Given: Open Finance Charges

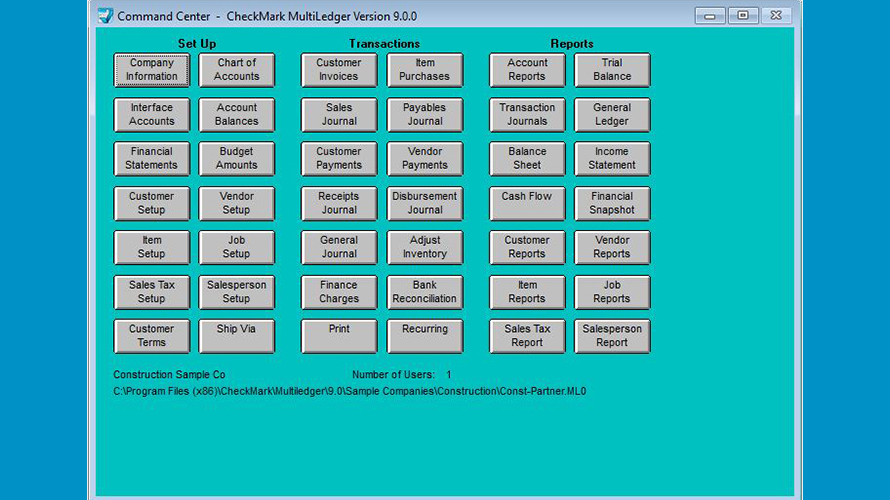Looking at the screenshot, I should click(x=339, y=292).
